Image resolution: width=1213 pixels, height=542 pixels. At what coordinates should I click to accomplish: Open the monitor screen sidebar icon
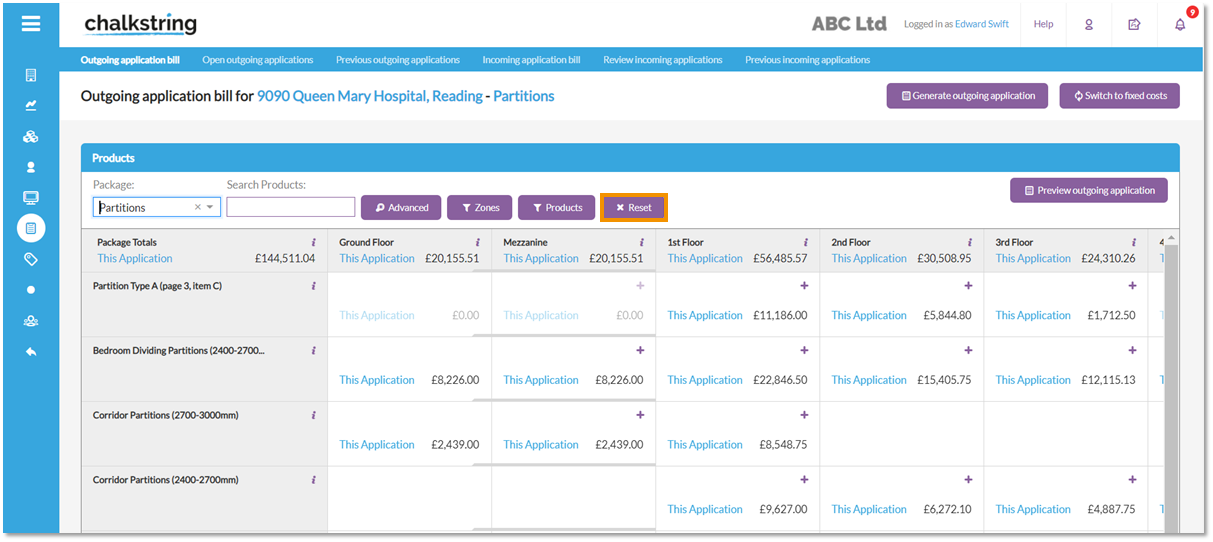(x=31, y=198)
